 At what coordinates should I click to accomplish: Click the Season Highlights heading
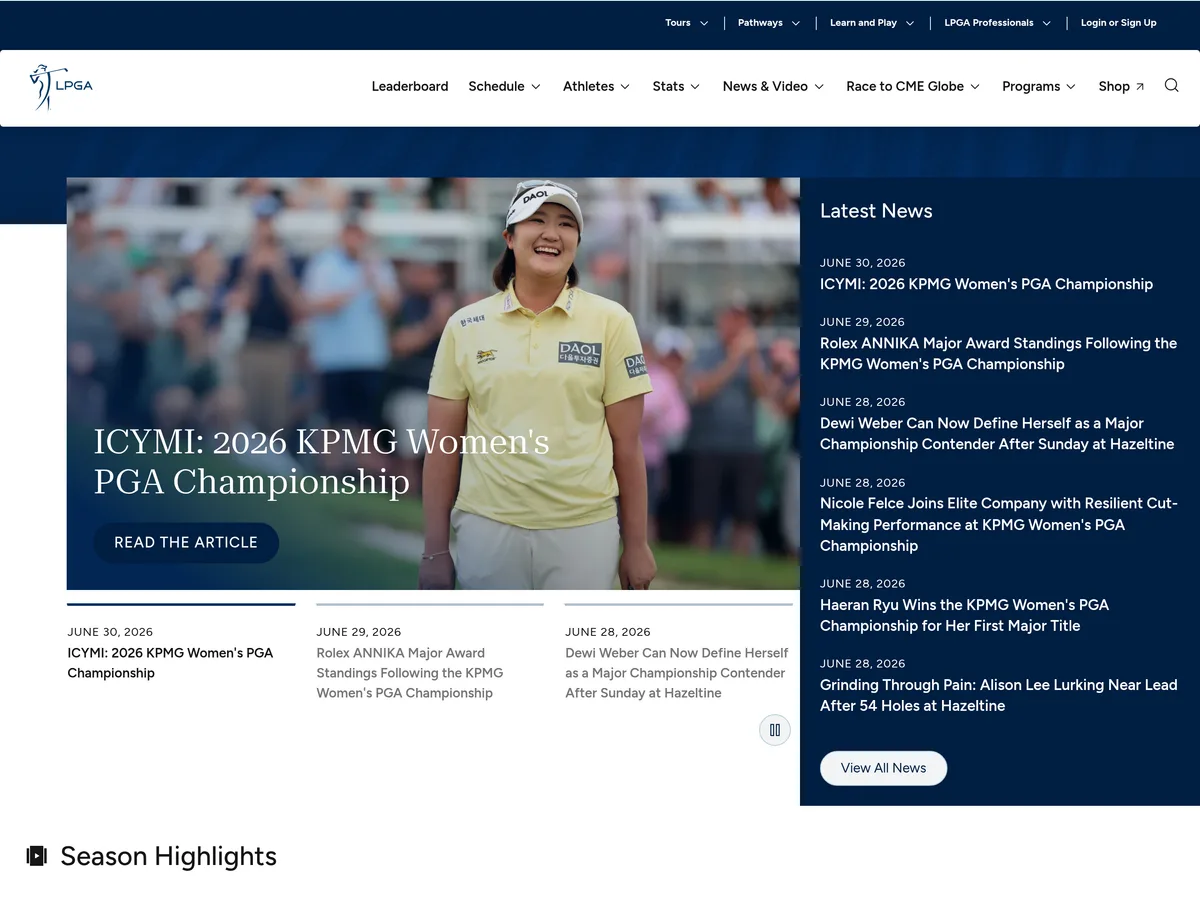[x=168, y=856]
